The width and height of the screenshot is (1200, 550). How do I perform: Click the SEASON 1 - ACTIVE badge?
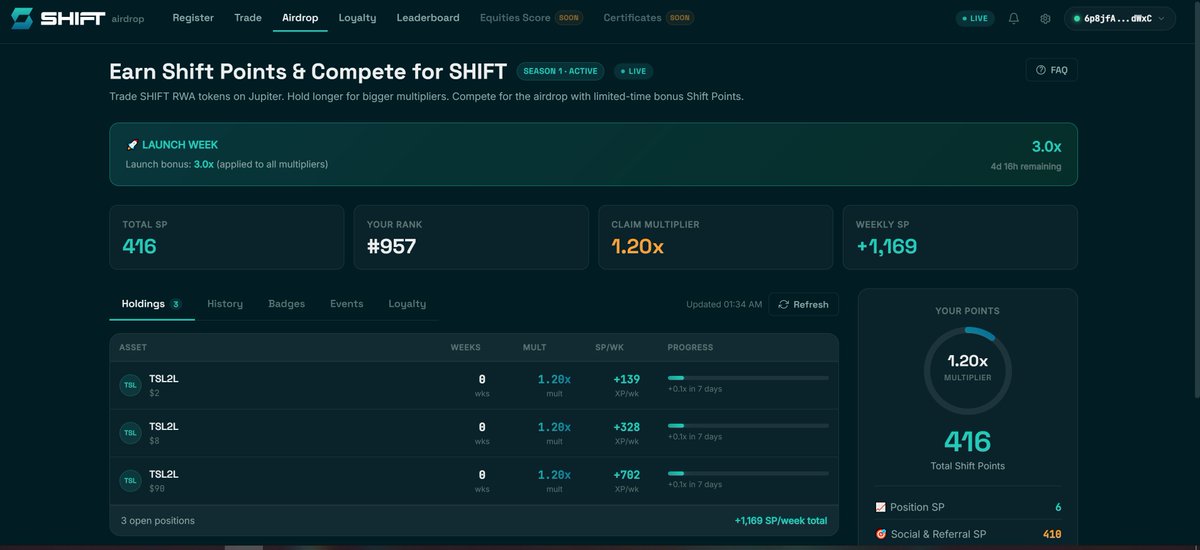click(560, 71)
